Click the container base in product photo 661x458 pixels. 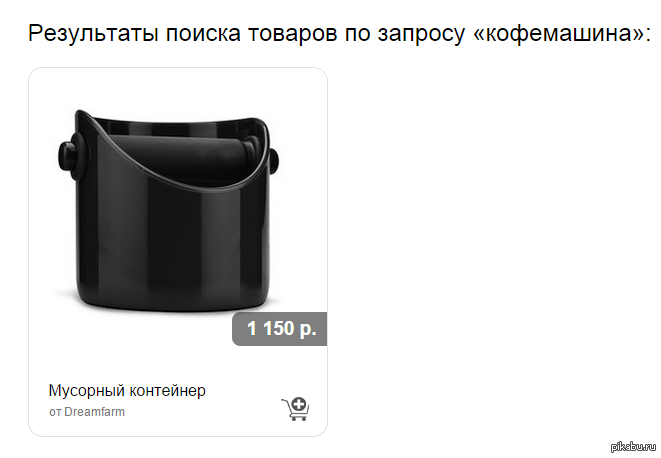tap(173, 302)
